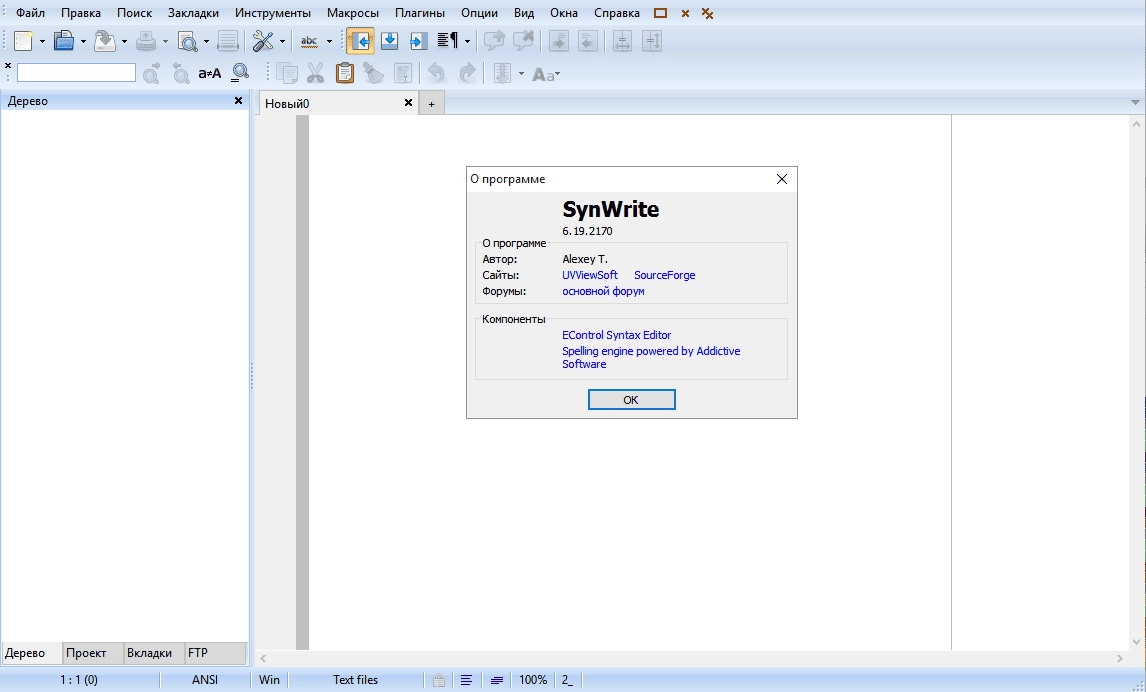This screenshot has height=692, width=1146.
Task: Click OK in the О программе dialog
Action: [x=631, y=400]
